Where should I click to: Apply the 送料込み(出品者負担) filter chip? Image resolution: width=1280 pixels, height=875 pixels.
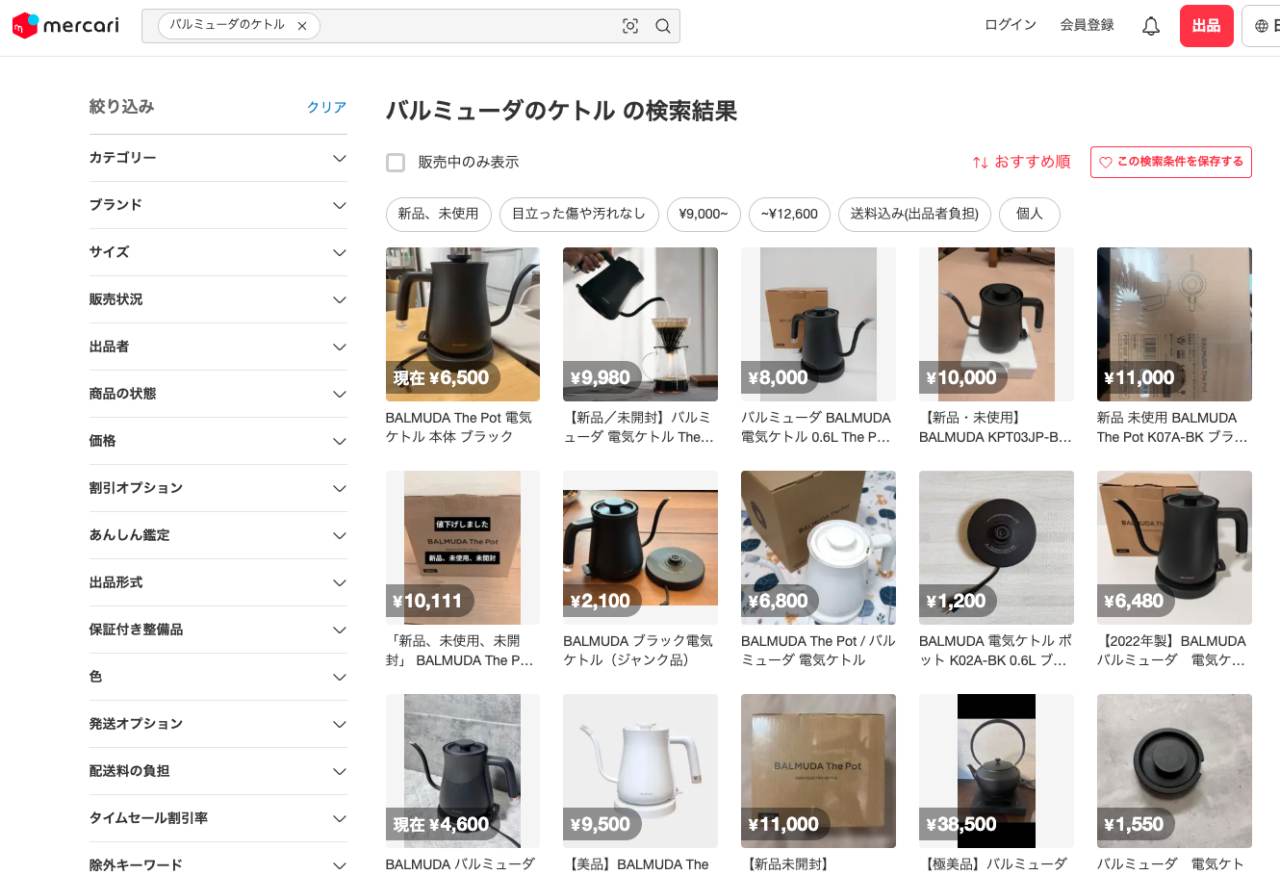914,214
